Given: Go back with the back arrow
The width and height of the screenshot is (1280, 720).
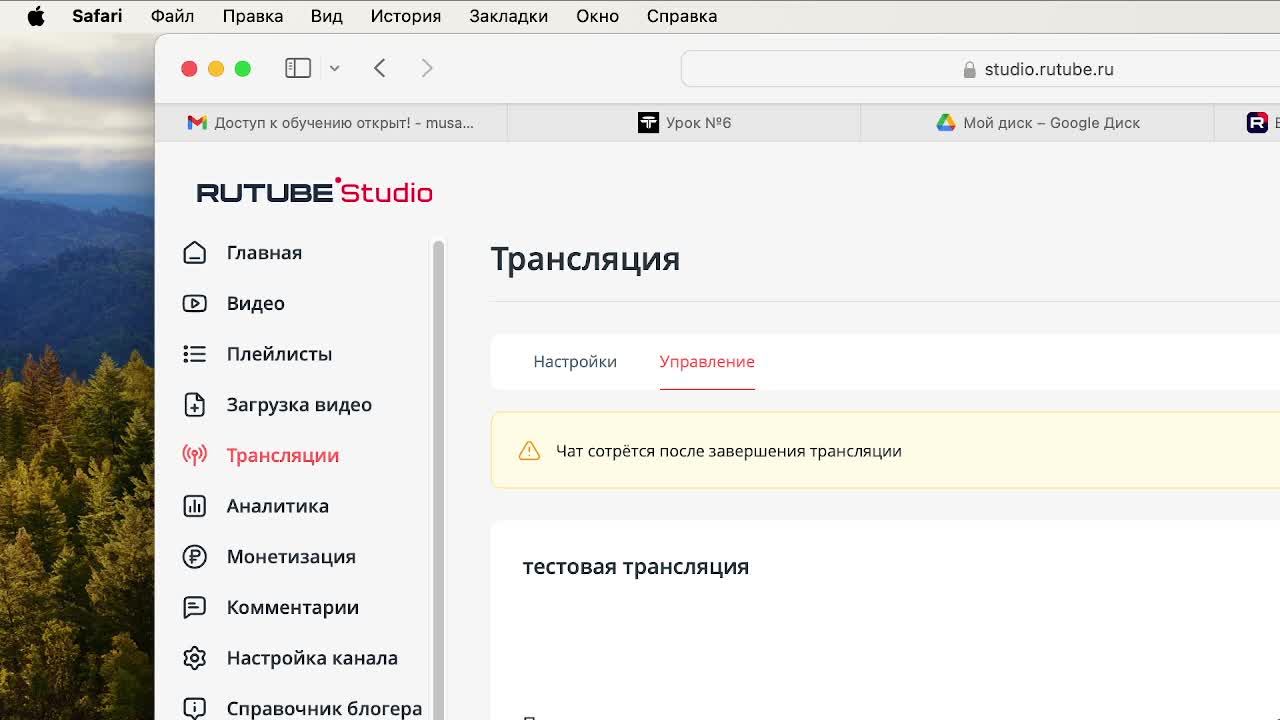Looking at the screenshot, I should click(x=380, y=68).
